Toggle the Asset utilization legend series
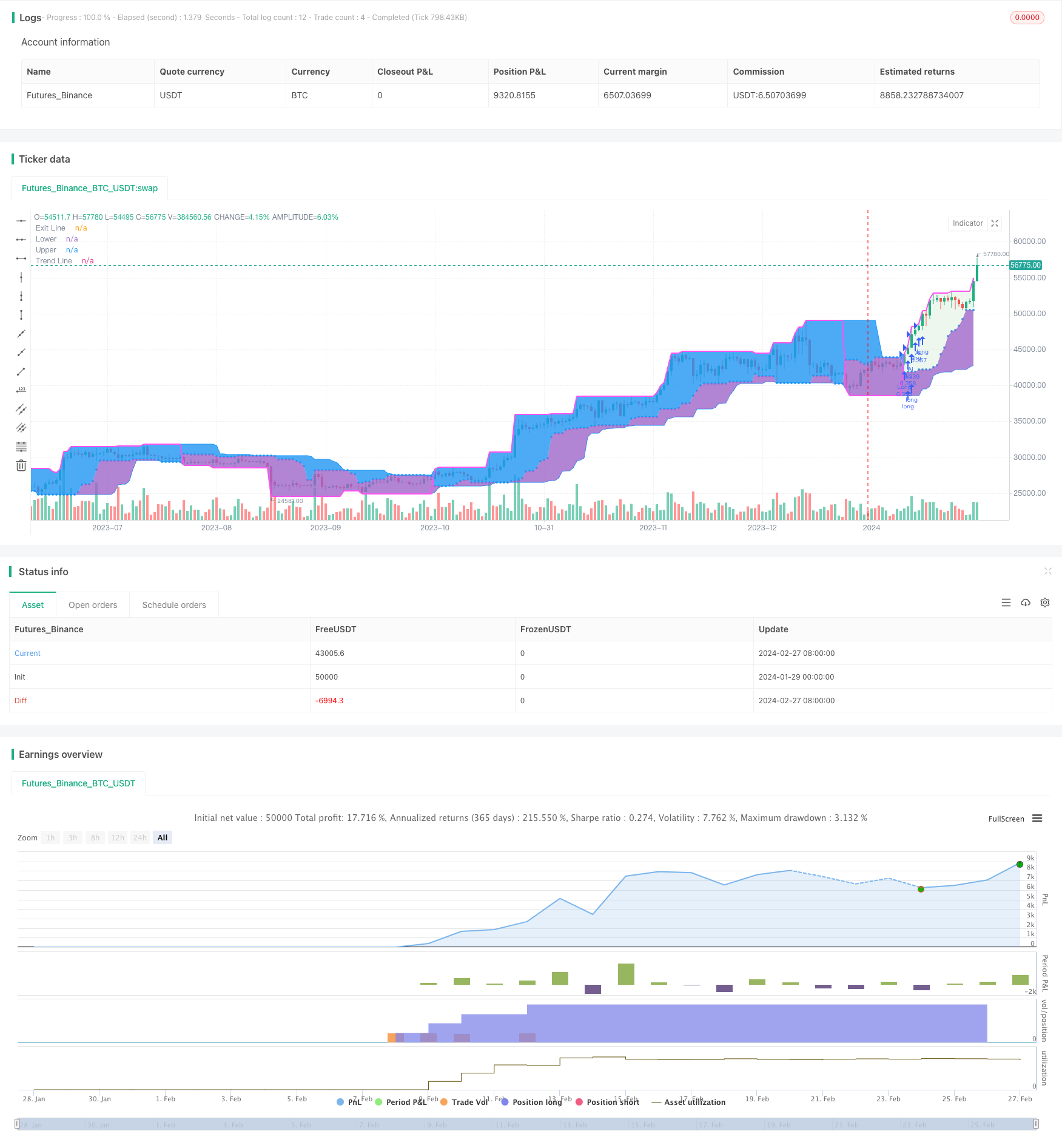This screenshot has height=1148, width=1062. [688, 1102]
